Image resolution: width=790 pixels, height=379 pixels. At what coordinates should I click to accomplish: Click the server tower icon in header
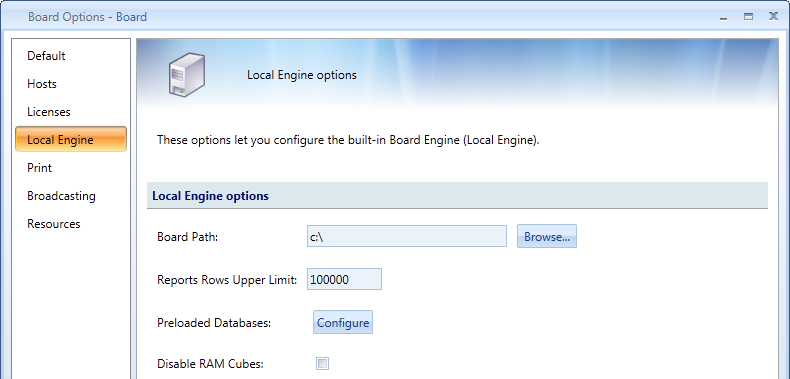[x=186, y=75]
